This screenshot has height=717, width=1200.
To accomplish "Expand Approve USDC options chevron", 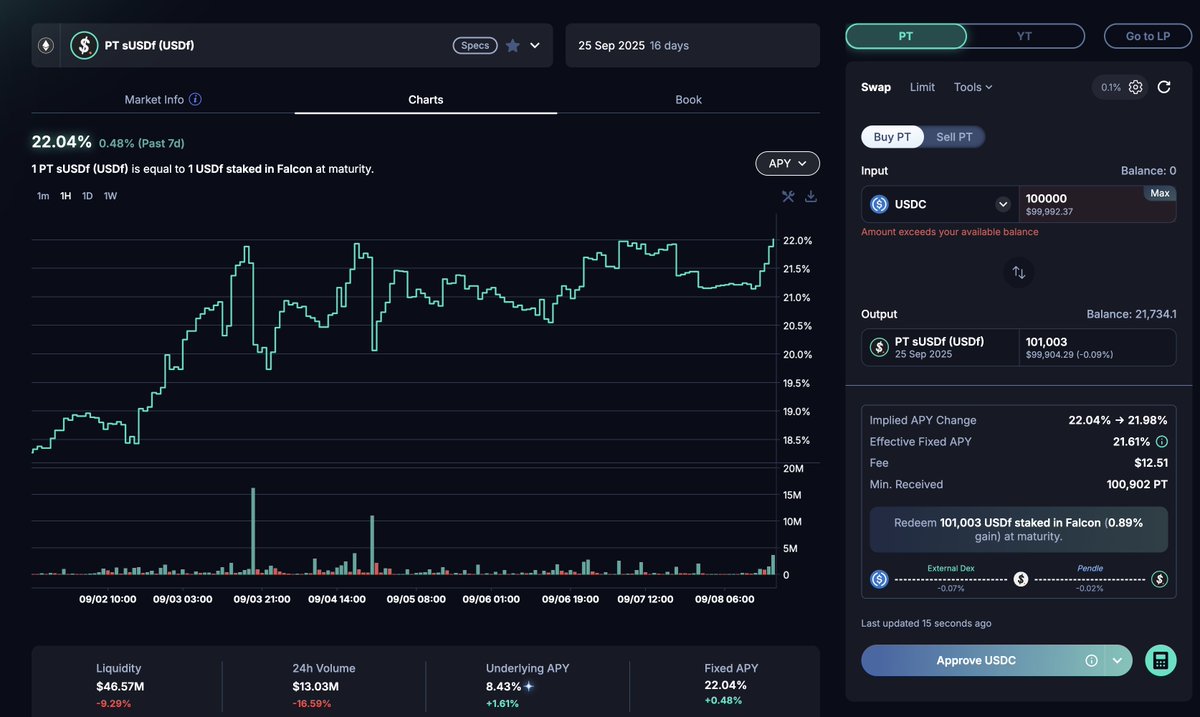I will (1117, 660).
